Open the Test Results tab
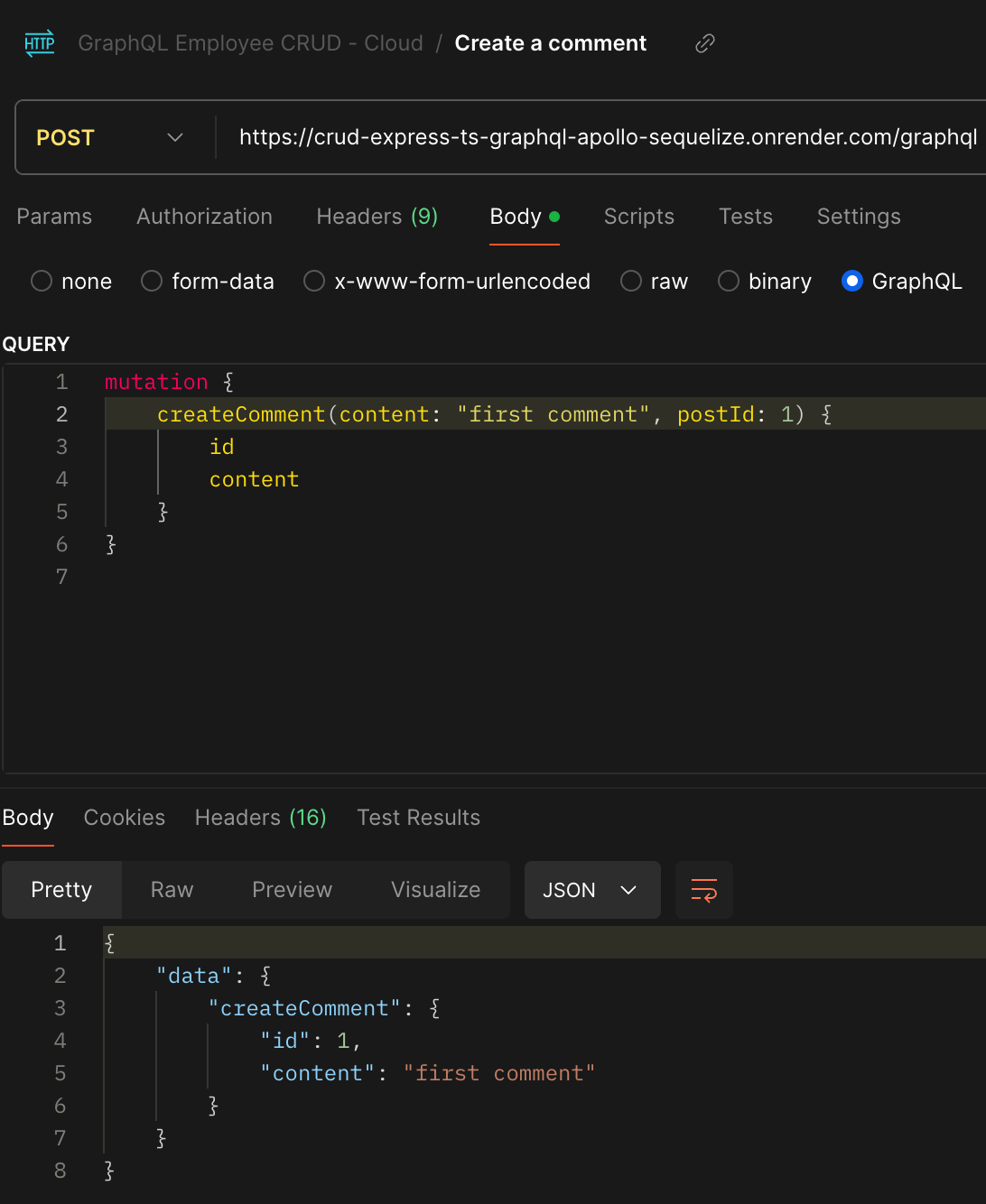The height and width of the screenshot is (1204, 986). click(419, 818)
